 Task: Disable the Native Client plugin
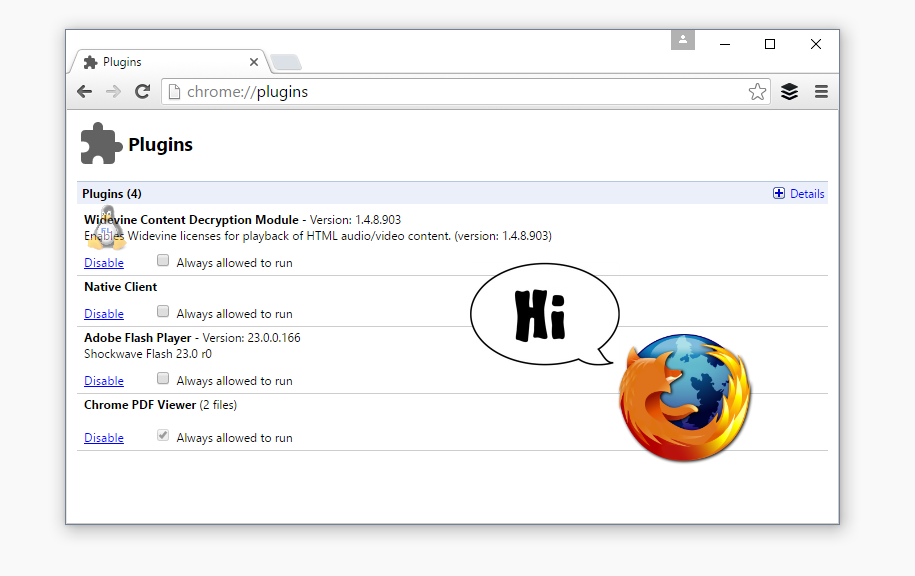pyautogui.click(x=104, y=313)
